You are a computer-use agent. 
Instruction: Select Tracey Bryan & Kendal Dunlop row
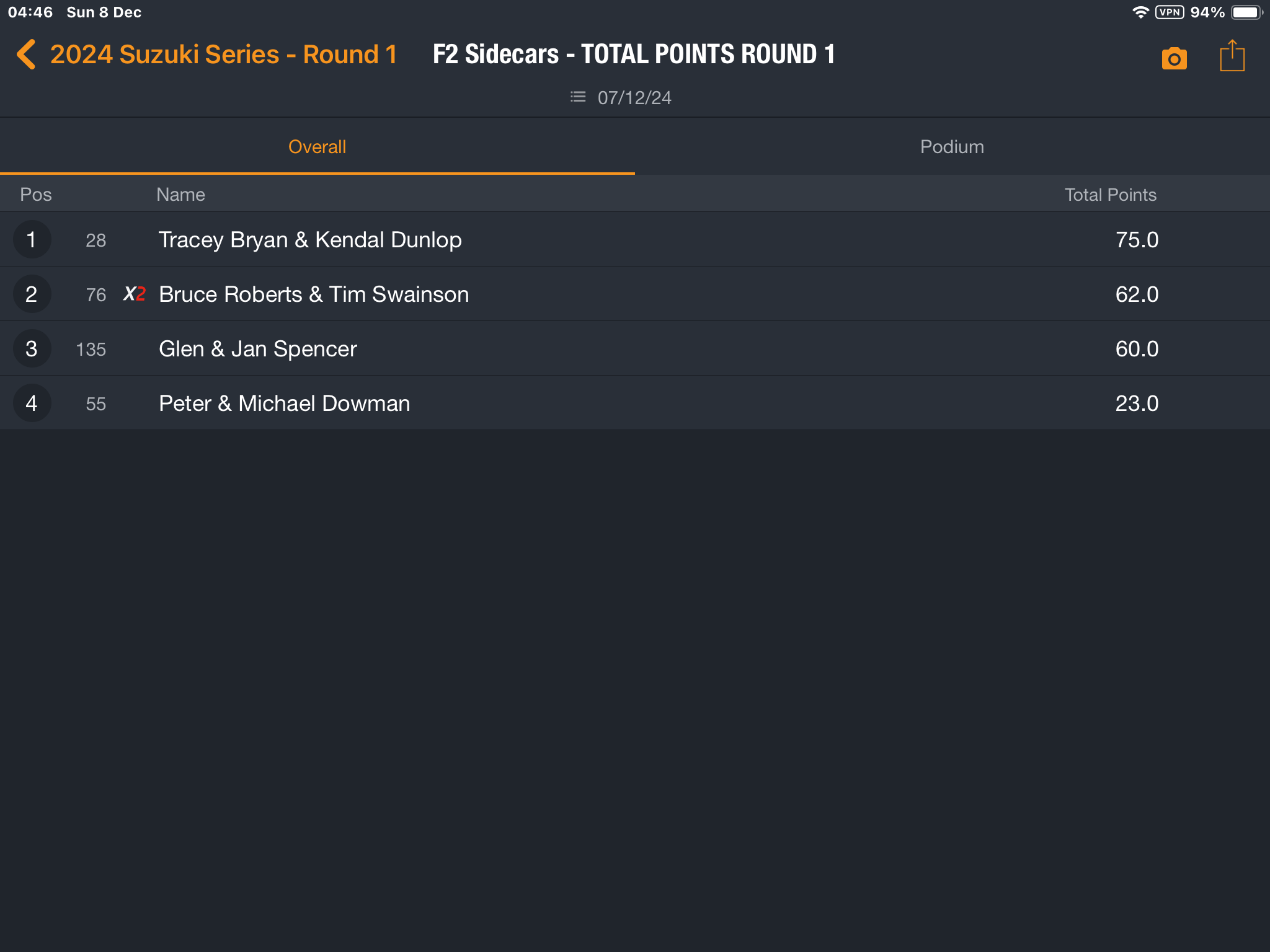pos(635,240)
